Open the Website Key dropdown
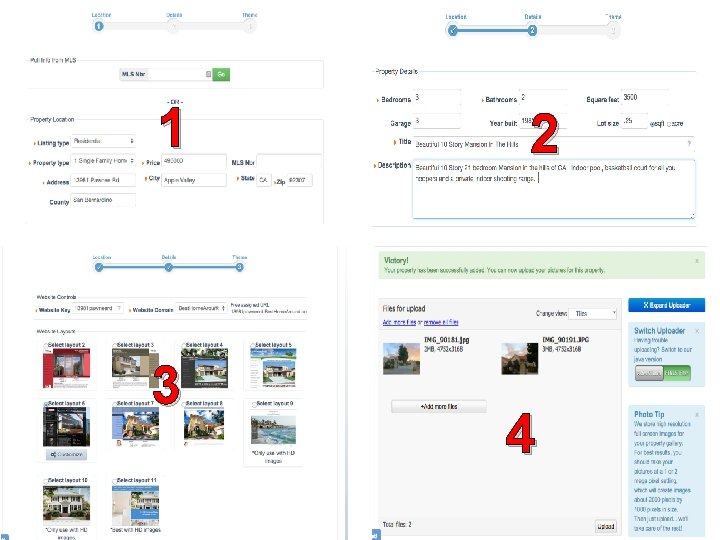Image resolution: width=720 pixels, height=540 pixels. click(x=98, y=309)
